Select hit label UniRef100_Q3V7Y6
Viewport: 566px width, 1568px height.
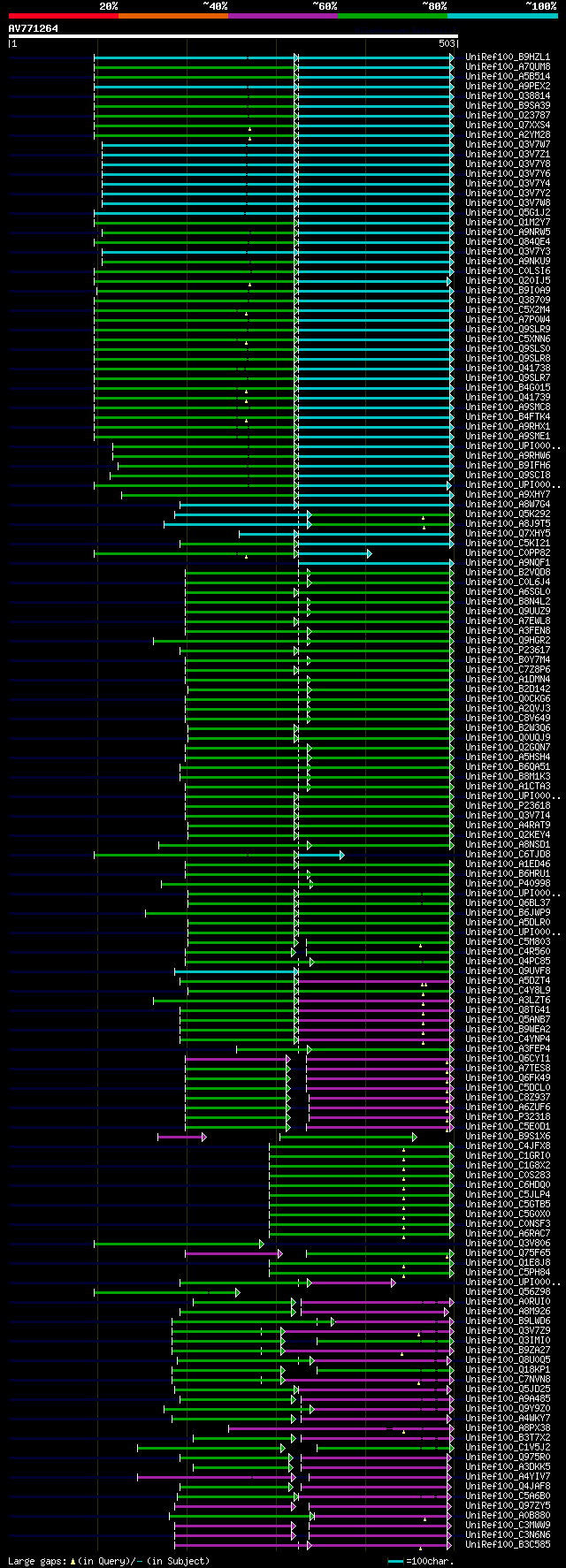click(508, 174)
